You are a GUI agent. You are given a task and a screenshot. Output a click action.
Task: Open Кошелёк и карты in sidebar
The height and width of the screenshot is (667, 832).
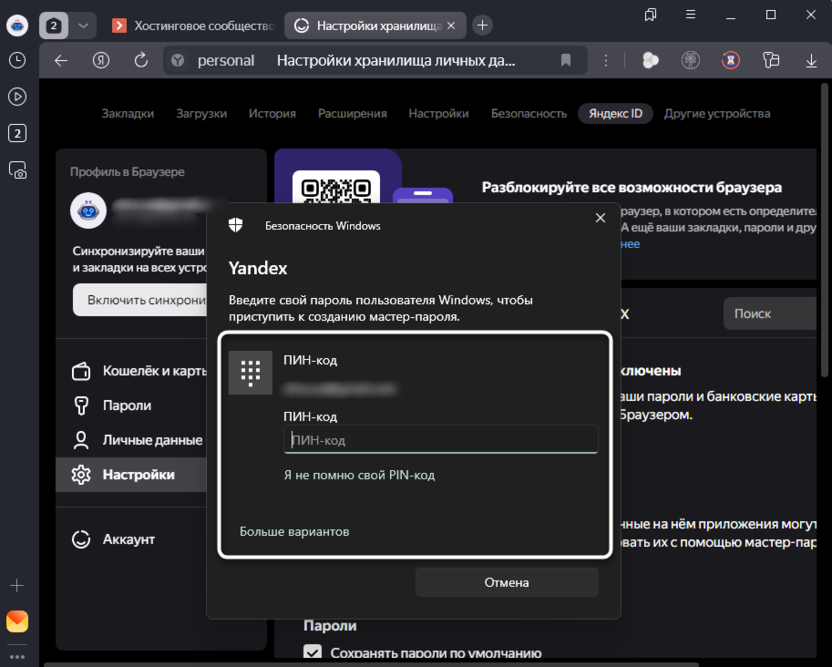(x=133, y=371)
